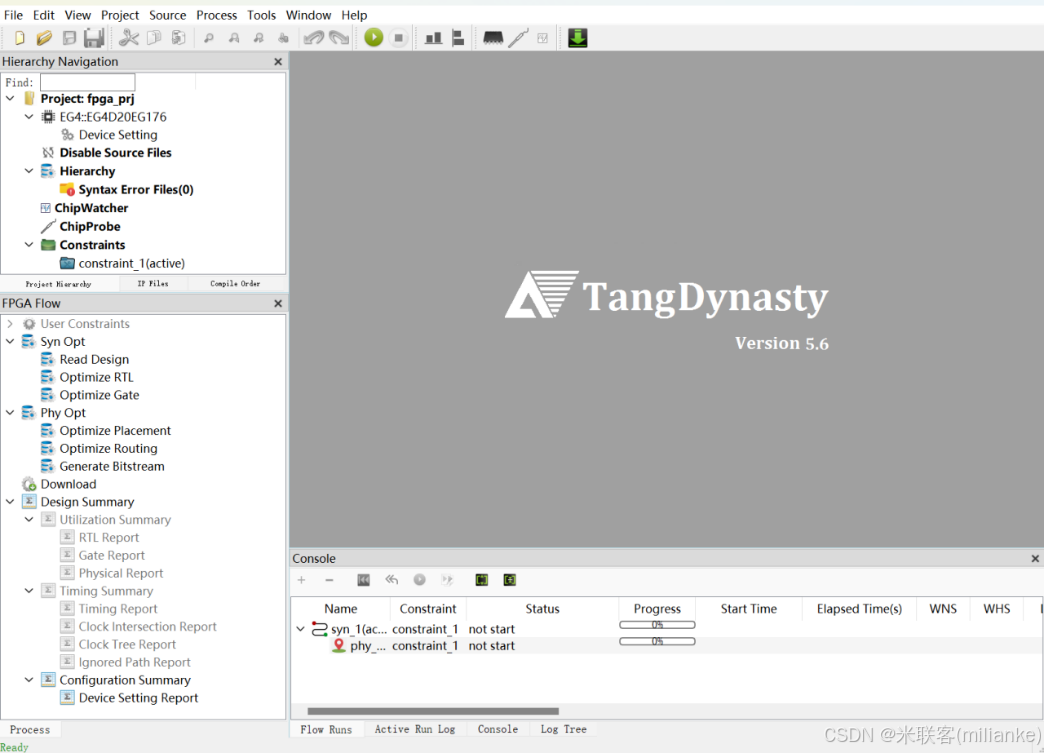The image size is (1045, 753).
Task: Click the round play icon in Console toolbar
Action: pos(419,580)
